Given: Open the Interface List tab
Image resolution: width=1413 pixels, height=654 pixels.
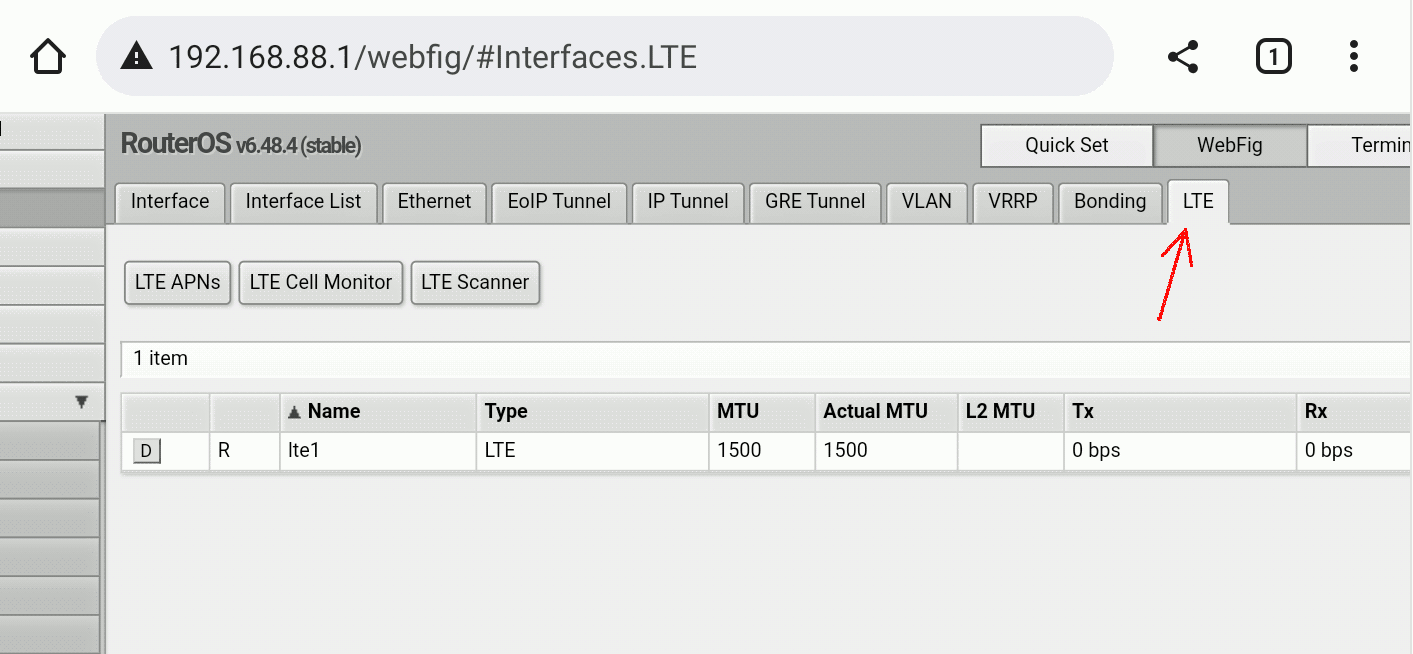Looking at the screenshot, I should (303, 202).
